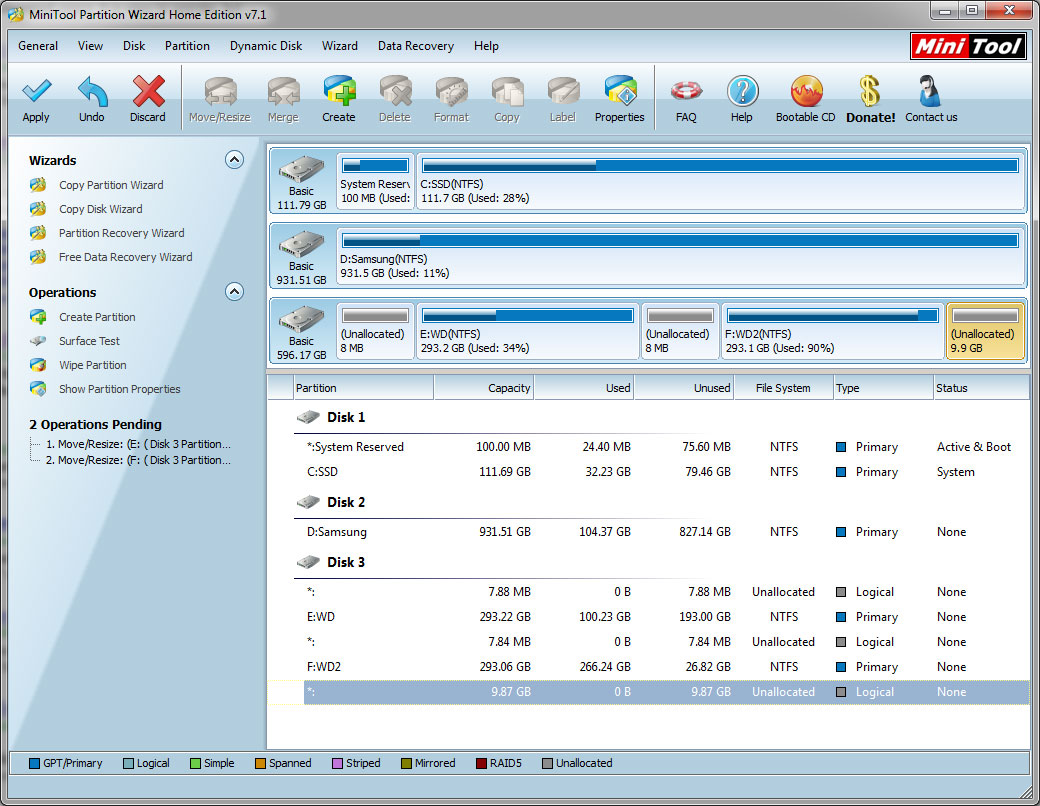This screenshot has height=806, width=1040.
Task: Click the Discard red X icon
Action: click(147, 91)
